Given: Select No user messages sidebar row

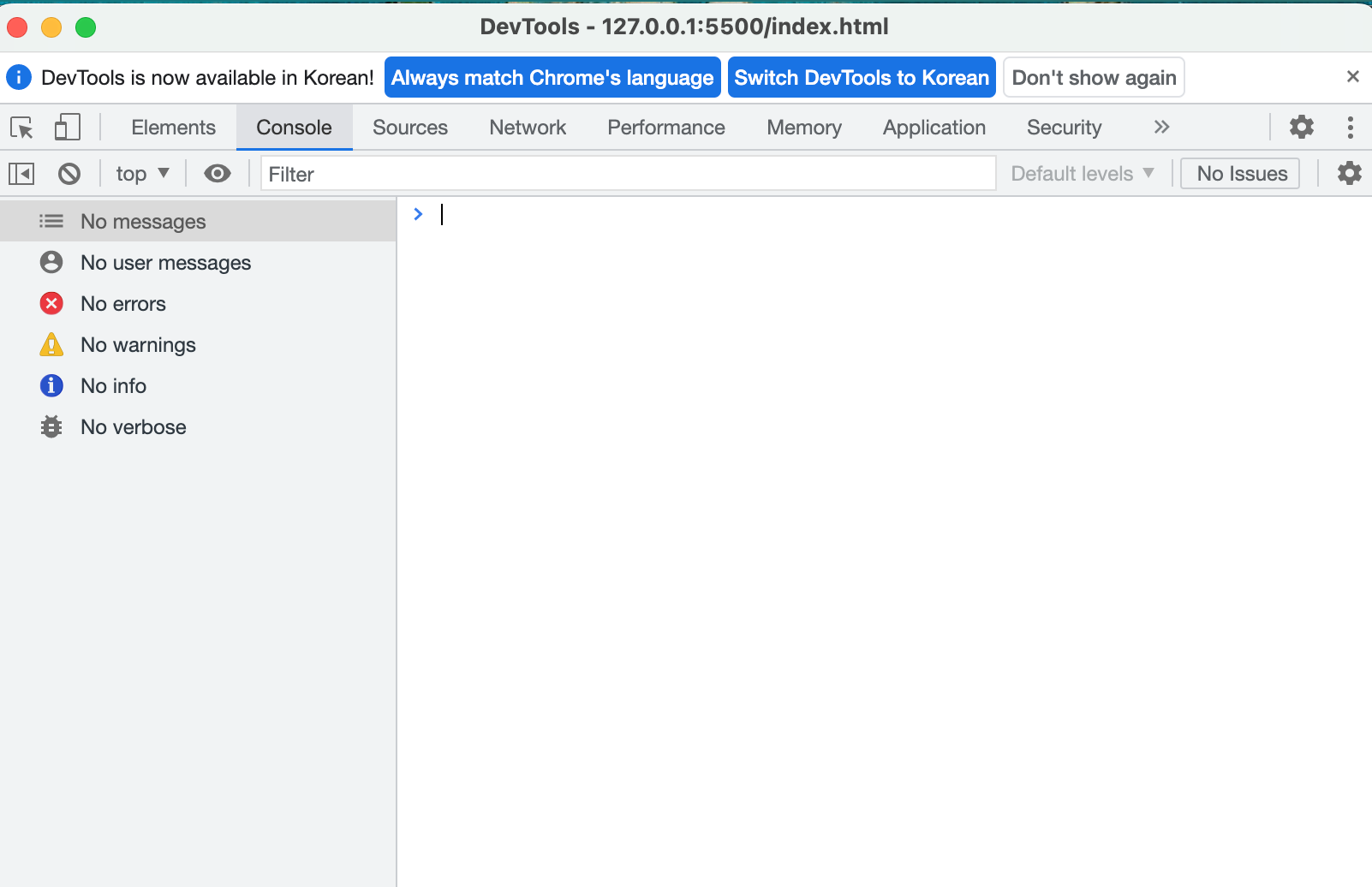Looking at the screenshot, I should pyautogui.click(x=198, y=262).
